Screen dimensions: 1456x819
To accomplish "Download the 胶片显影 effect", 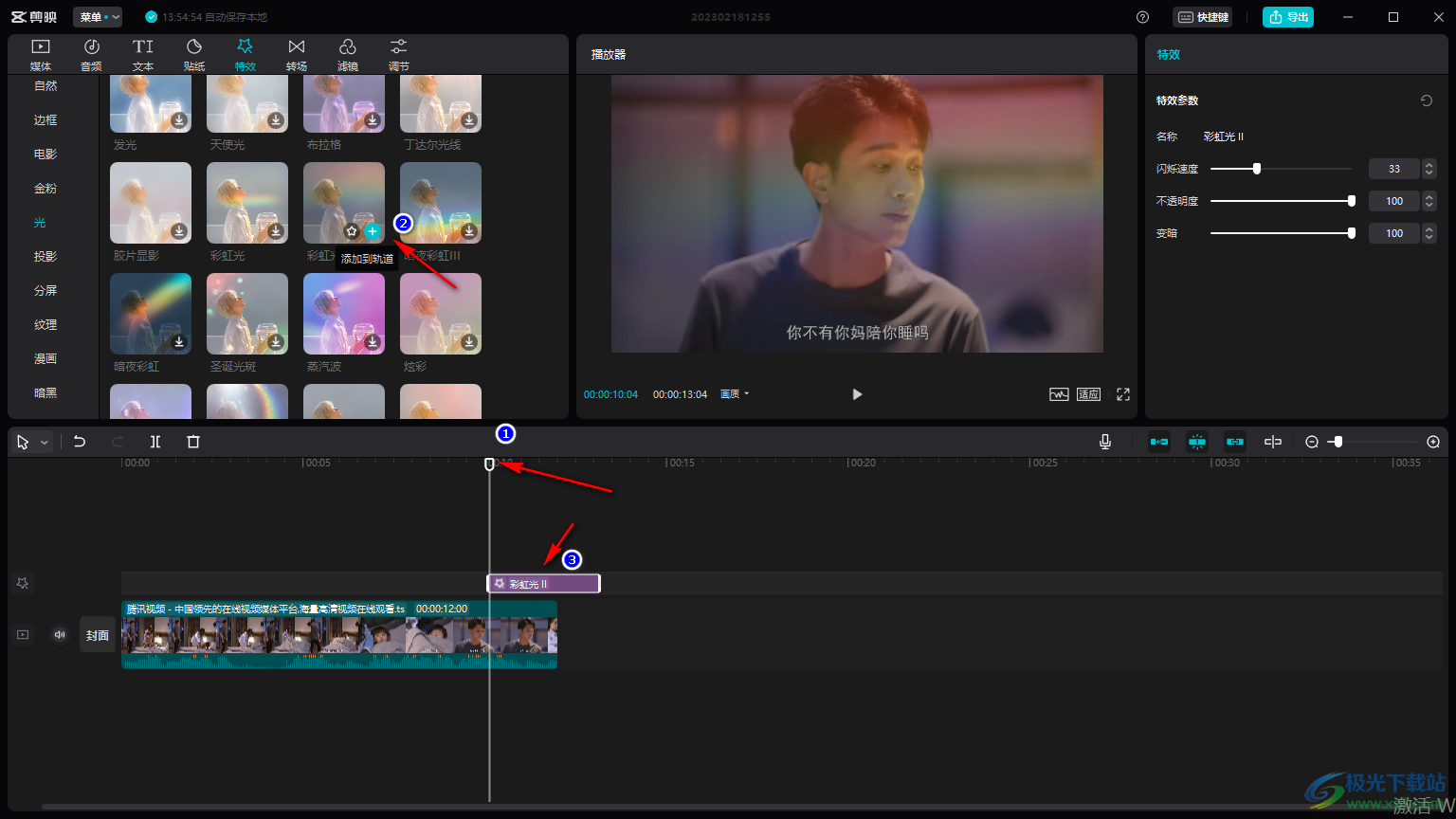I will point(179,231).
